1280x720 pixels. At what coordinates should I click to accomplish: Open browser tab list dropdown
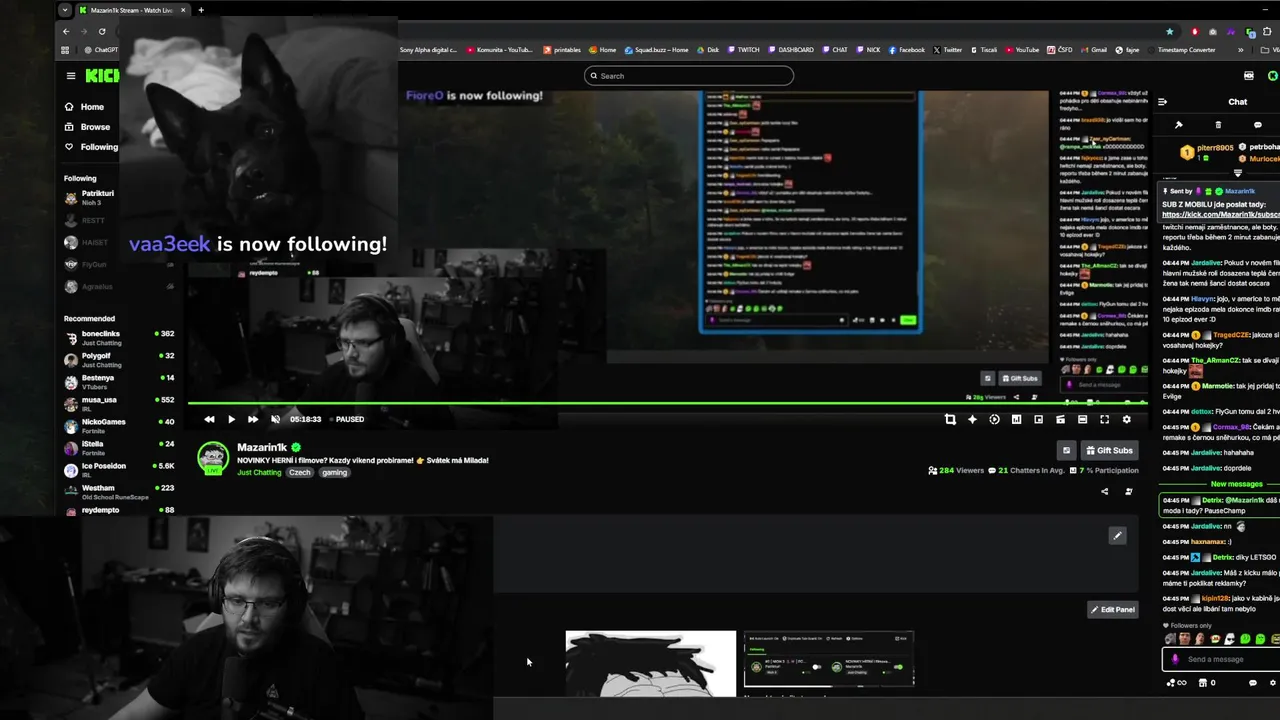point(65,10)
